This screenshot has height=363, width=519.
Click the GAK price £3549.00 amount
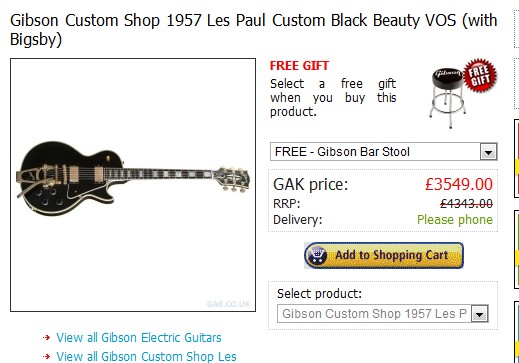tap(459, 184)
